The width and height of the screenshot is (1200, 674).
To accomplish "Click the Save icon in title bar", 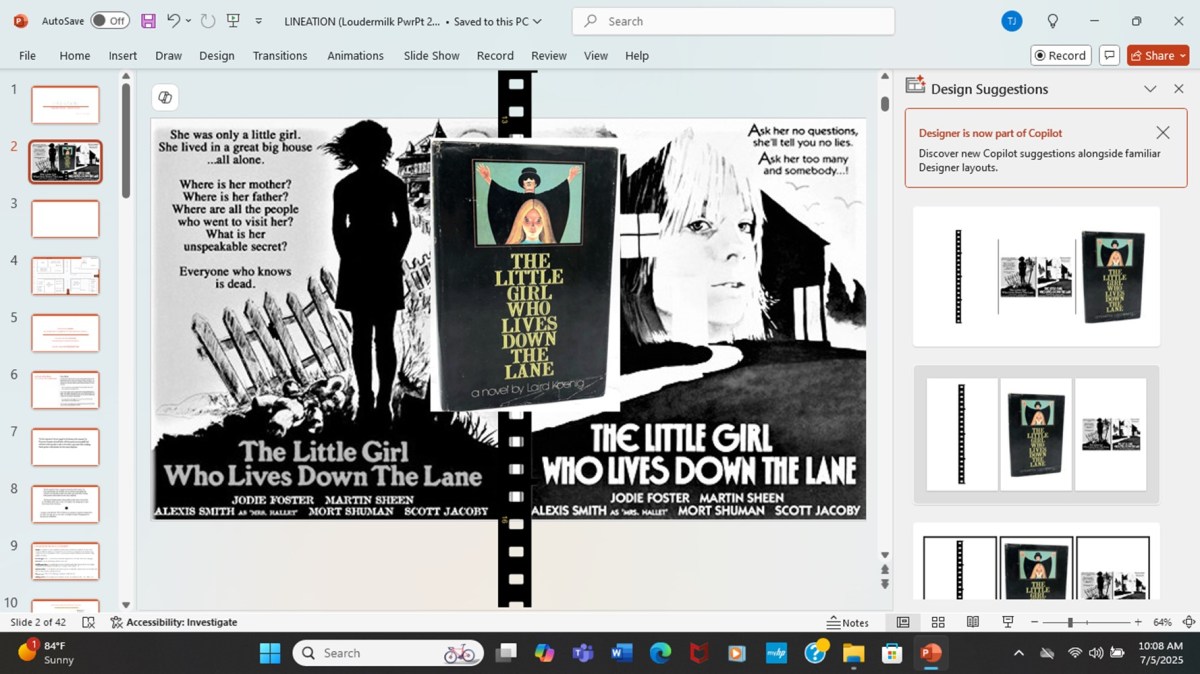I will [148, 21].
